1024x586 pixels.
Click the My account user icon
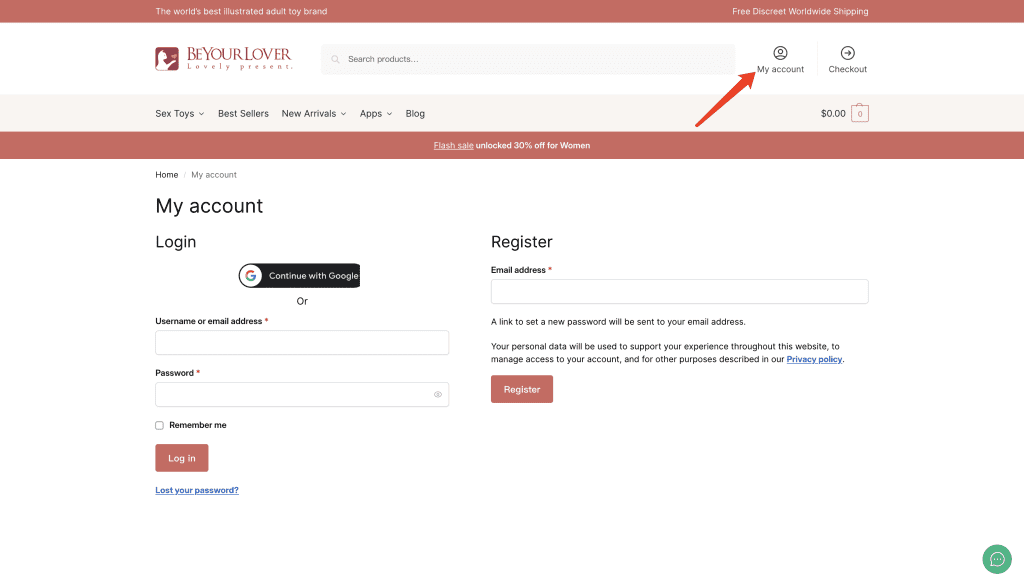780,53
